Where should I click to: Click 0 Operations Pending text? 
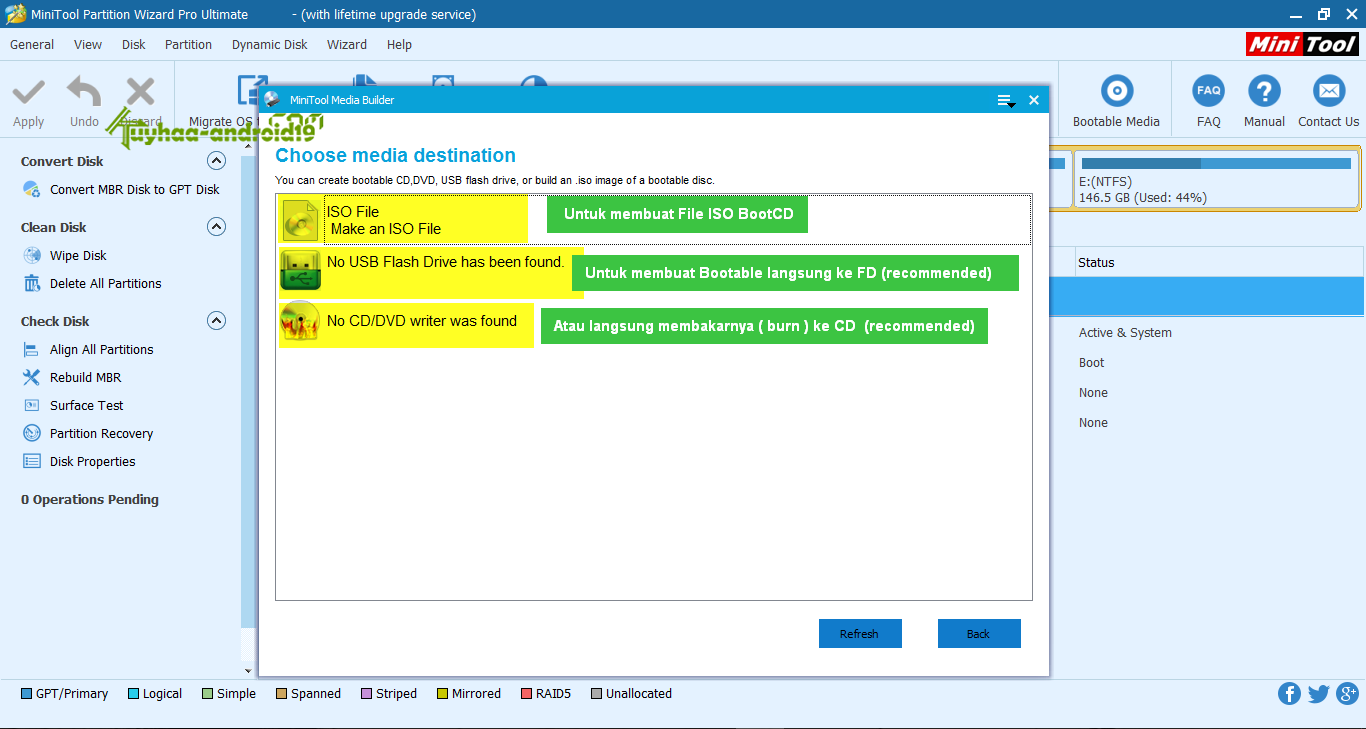tap(90, 499)
